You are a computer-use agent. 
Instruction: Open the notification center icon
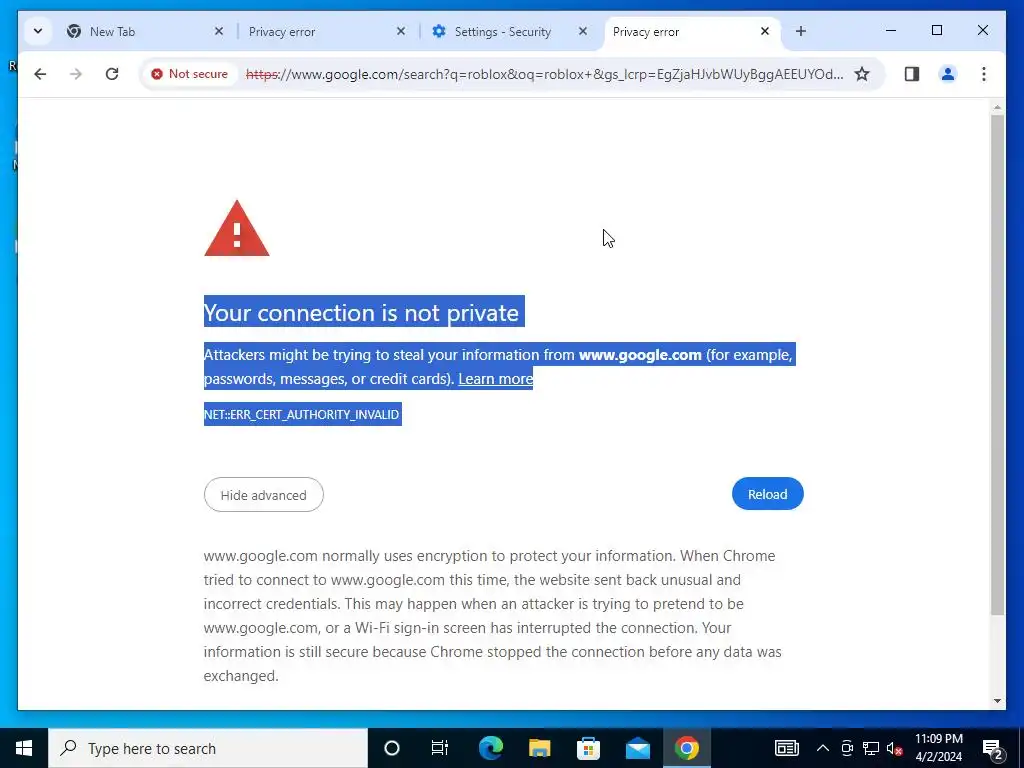click(x=993, y=748)
